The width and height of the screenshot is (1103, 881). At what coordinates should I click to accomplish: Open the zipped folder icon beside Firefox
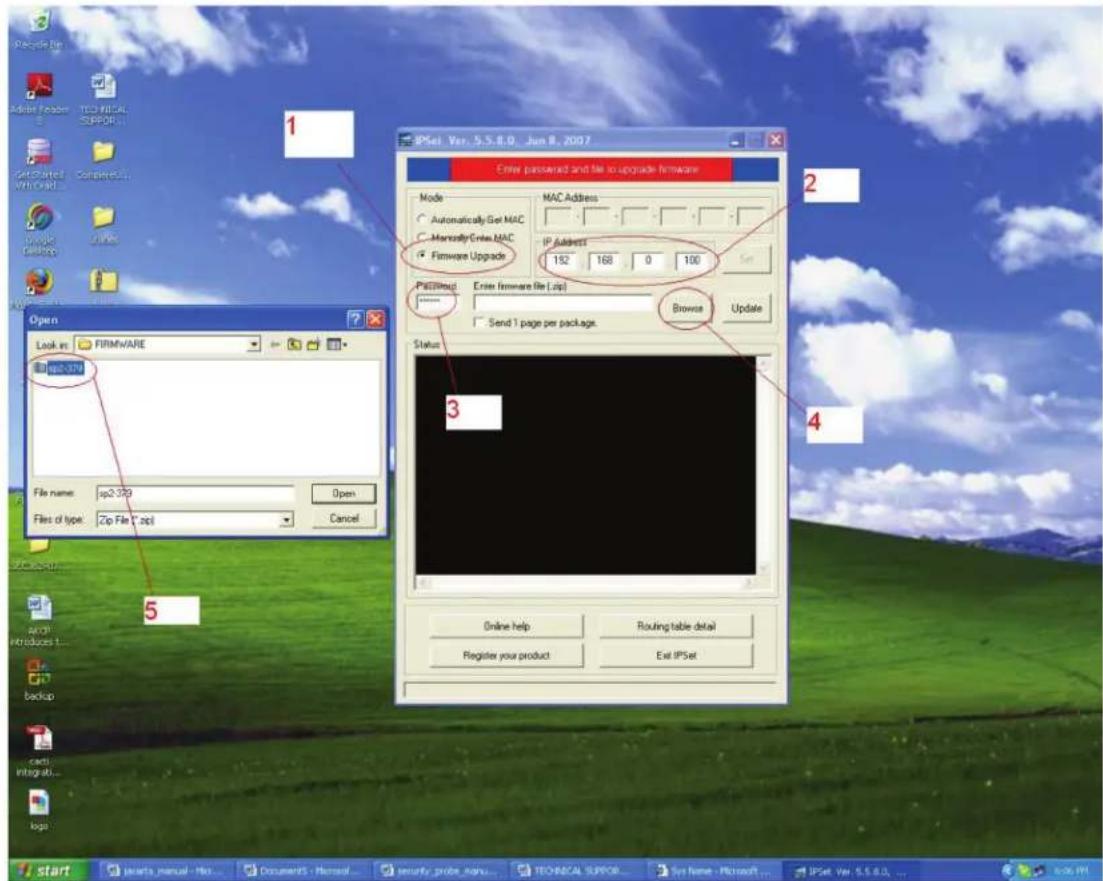point(104,283)
